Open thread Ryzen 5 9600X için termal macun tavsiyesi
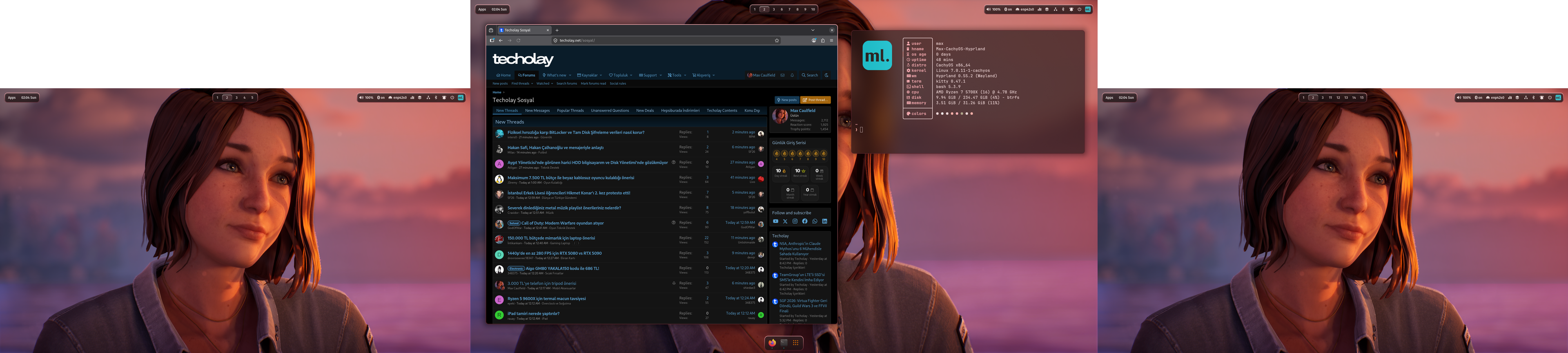Screen dimensions: 1568x353 (x=547, y=299)
